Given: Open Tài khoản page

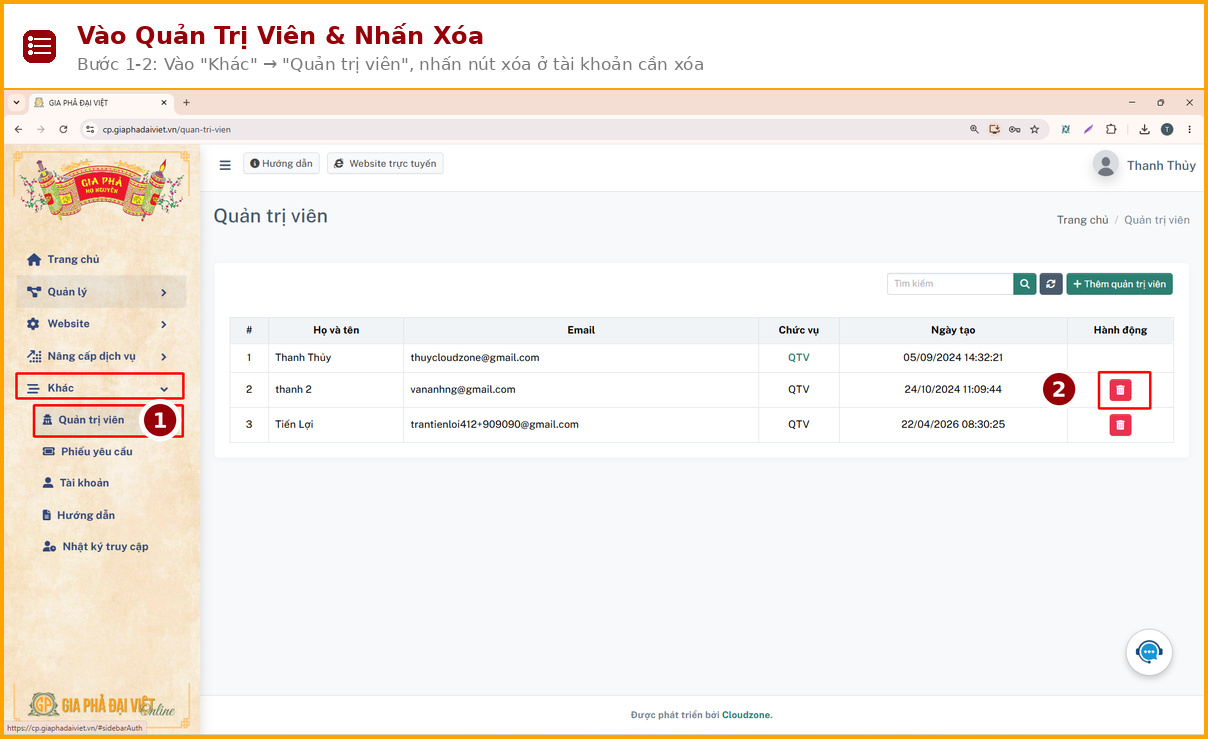Looking at the screenshot, I should [75, 483].
